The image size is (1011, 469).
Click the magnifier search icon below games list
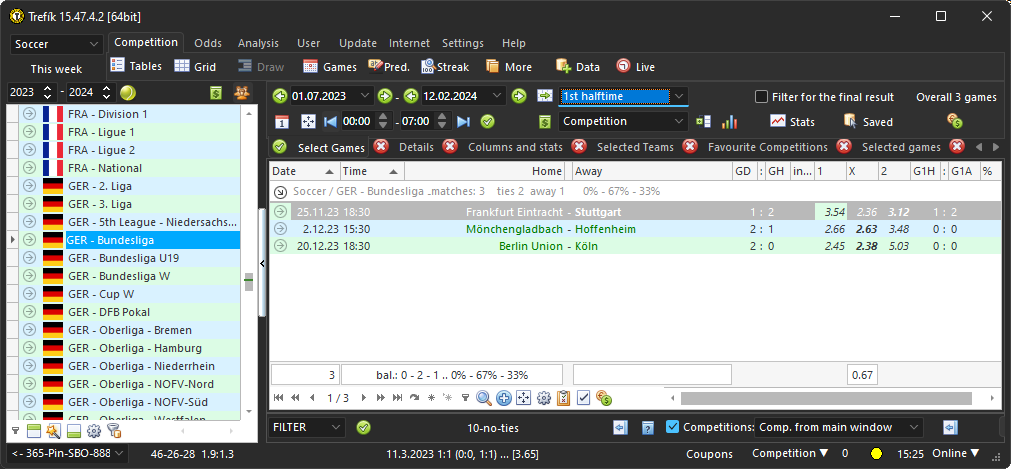pos(483,398)
